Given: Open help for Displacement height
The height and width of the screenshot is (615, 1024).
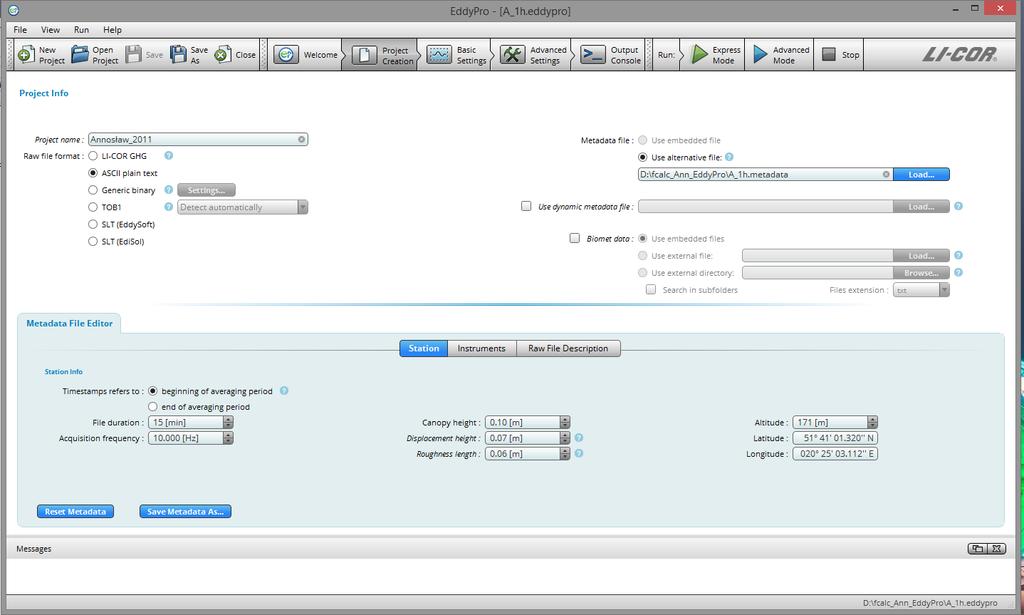Looking at the screenshot, I should [579, 437].
